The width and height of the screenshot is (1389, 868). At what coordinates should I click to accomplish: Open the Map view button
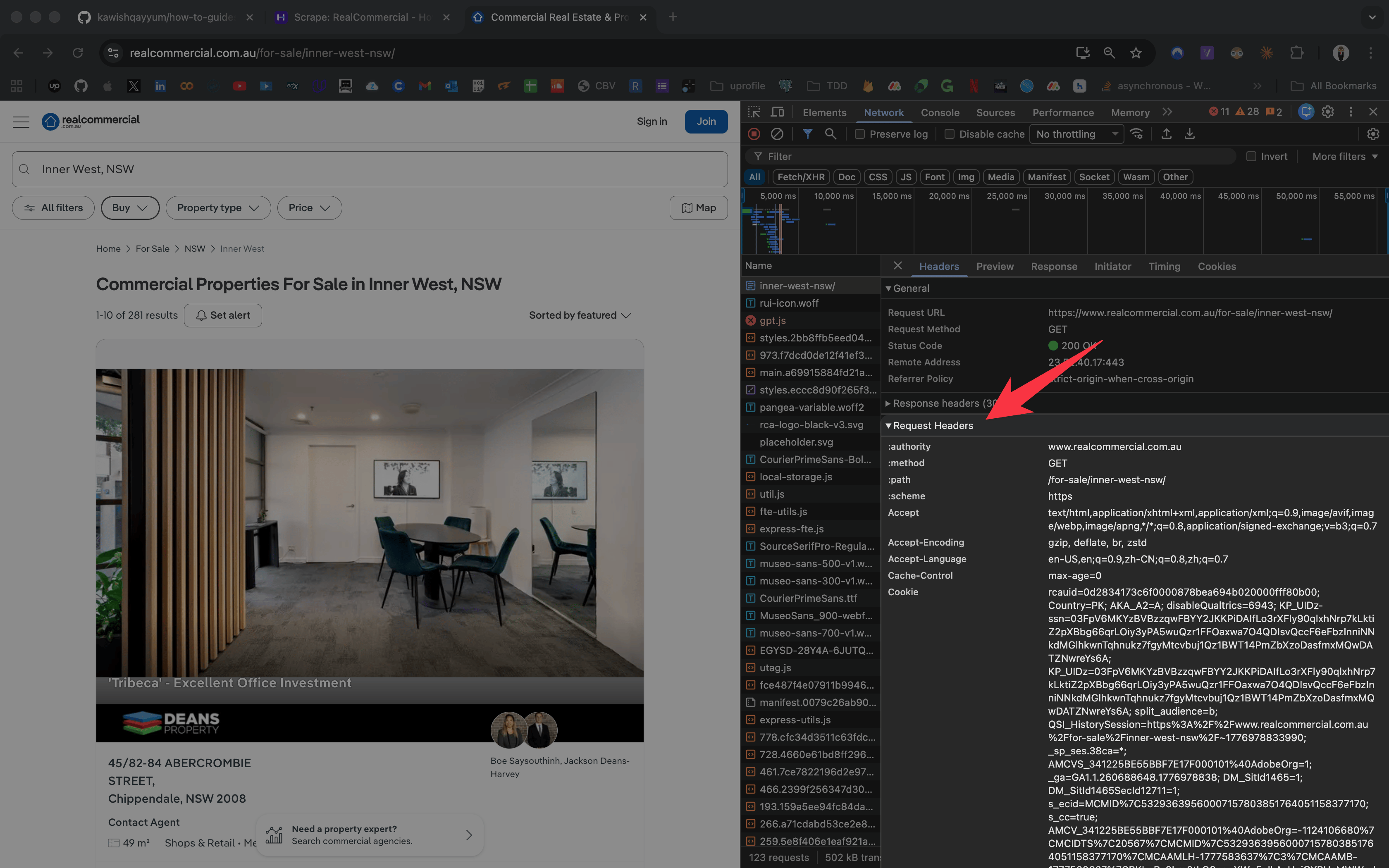[699, 208]
